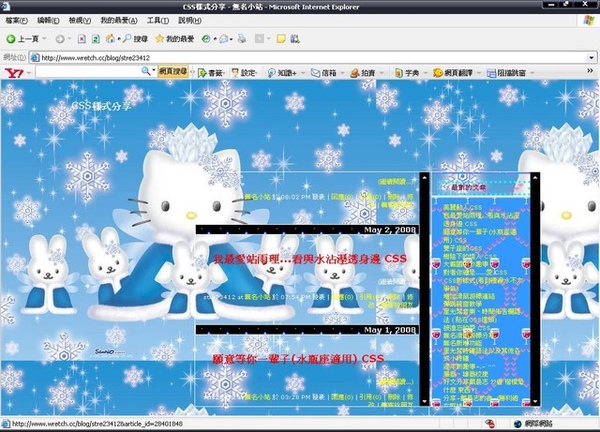Screen dimensions: 600x432
Task: Open the Back button history dropdown arrow
Action: pyautogui.click(x=44, y=39)
